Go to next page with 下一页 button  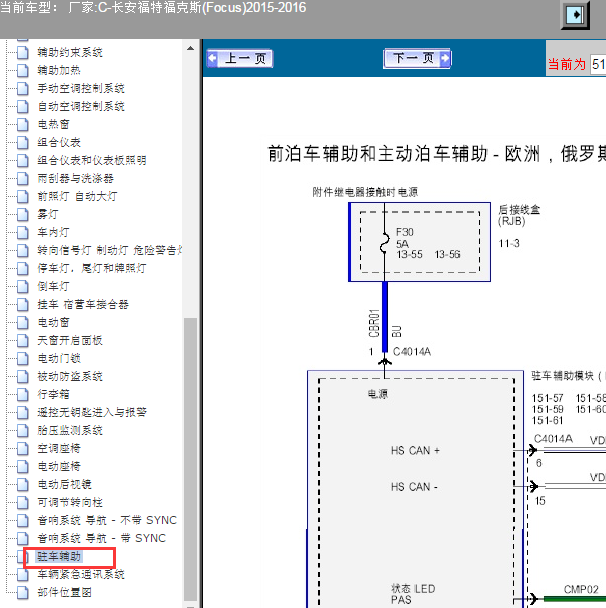pyautogui.click(x=417, y=59)
